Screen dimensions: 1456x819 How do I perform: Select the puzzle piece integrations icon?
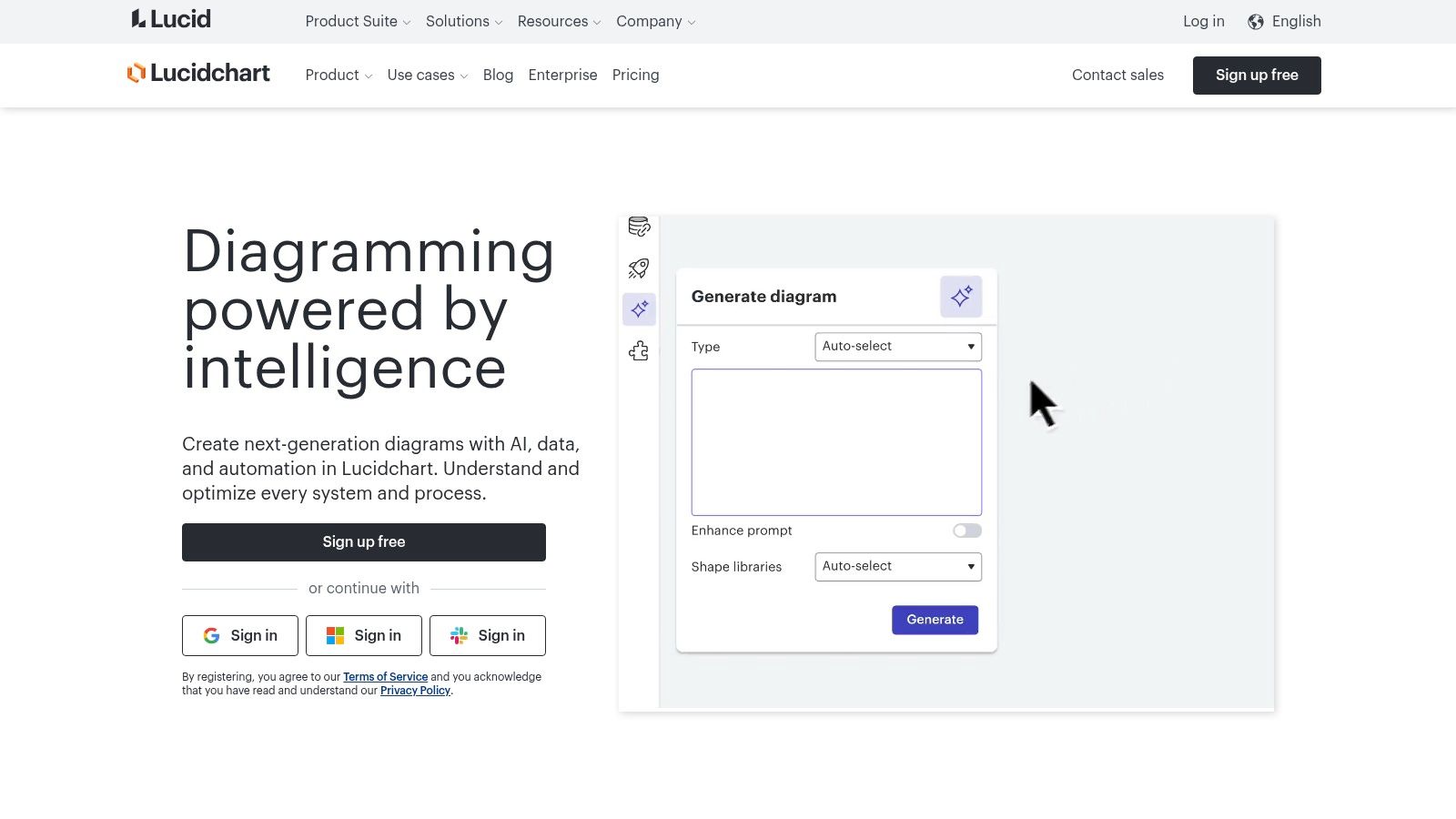pos(639,351)
